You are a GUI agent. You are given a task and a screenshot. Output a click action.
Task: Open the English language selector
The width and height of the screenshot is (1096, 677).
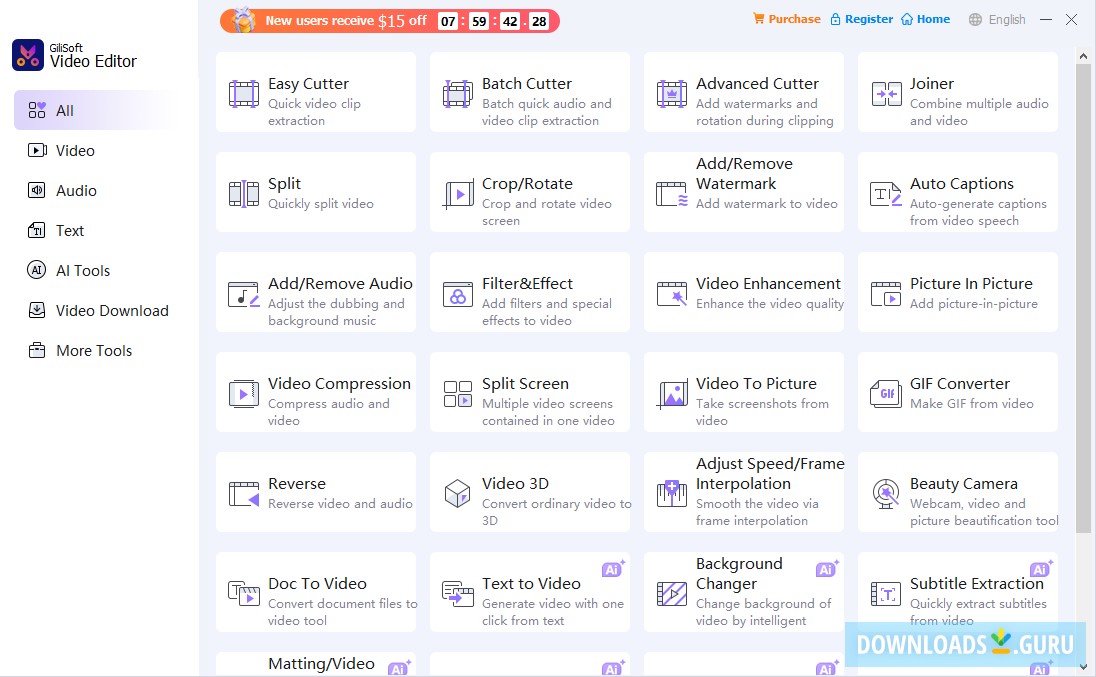pyautogui.click(x=997, y=20)
